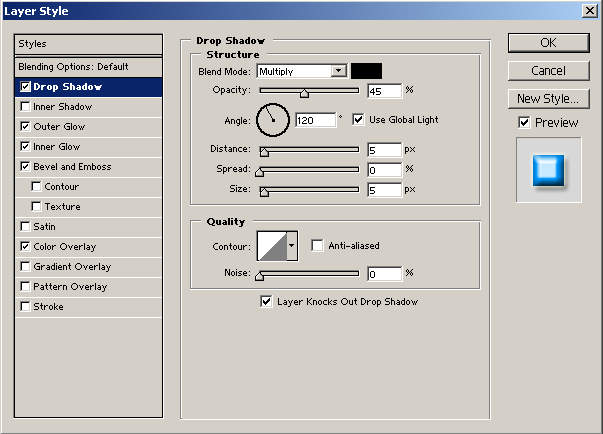The width and height of the screenshot is (603, 434).
Task: Enable the Texture checkbox
Action: coord(36,206)
